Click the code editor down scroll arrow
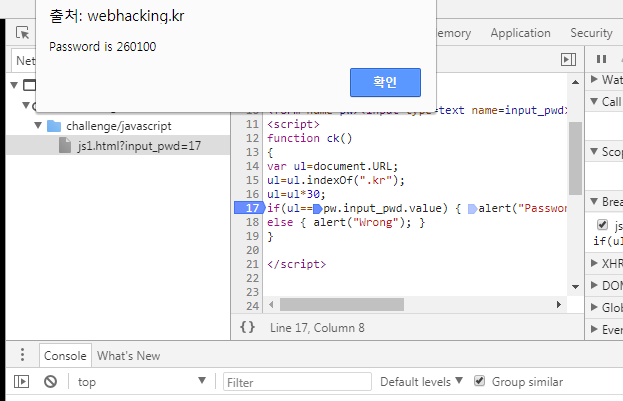The height and width of the screenshot is (401, 623). click(x=575, y=287)
